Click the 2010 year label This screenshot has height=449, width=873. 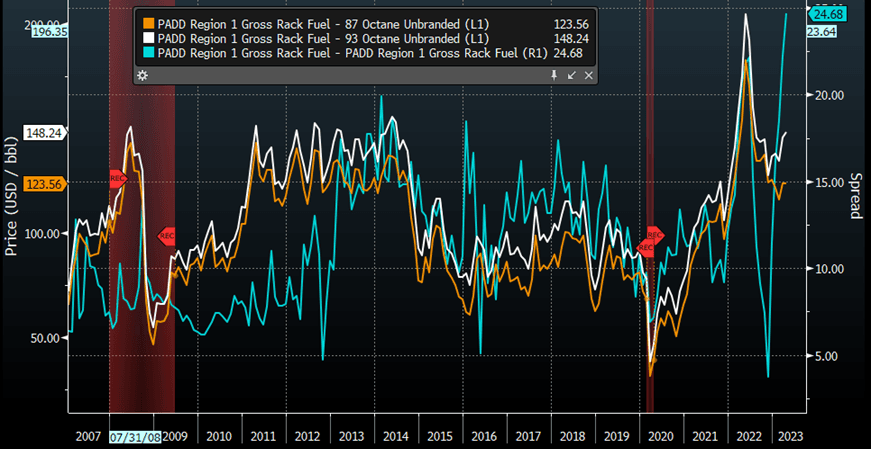219,436
